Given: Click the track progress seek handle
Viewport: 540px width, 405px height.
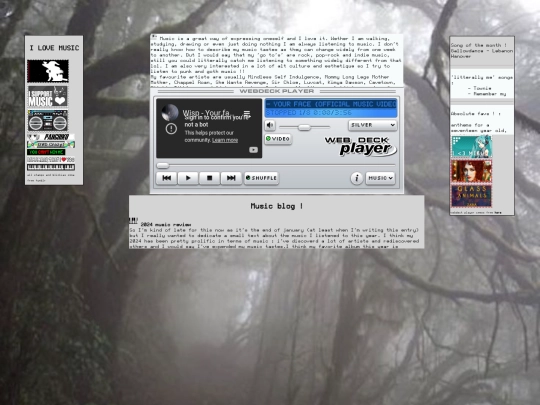Looking at the screenshot, I should (163, 165).
